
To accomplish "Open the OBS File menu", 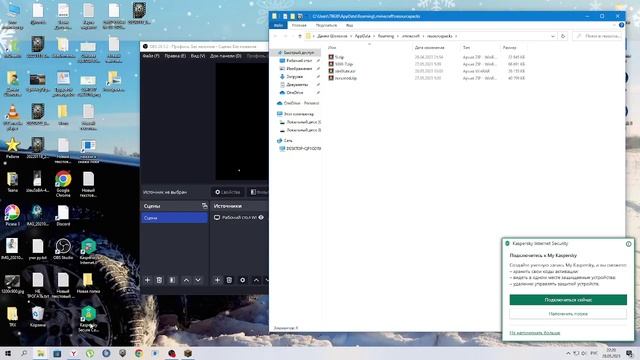I will (x=151, y=56).
